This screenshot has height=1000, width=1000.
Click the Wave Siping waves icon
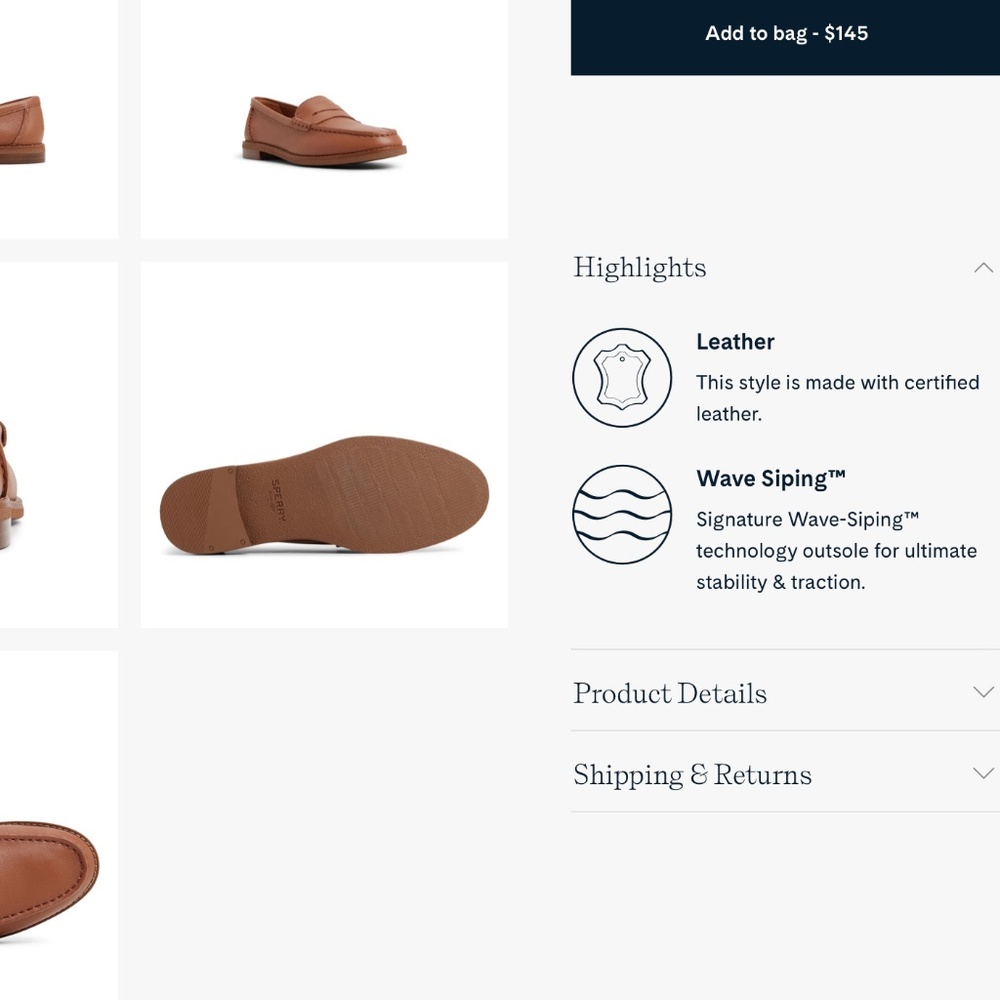(622, 515)
